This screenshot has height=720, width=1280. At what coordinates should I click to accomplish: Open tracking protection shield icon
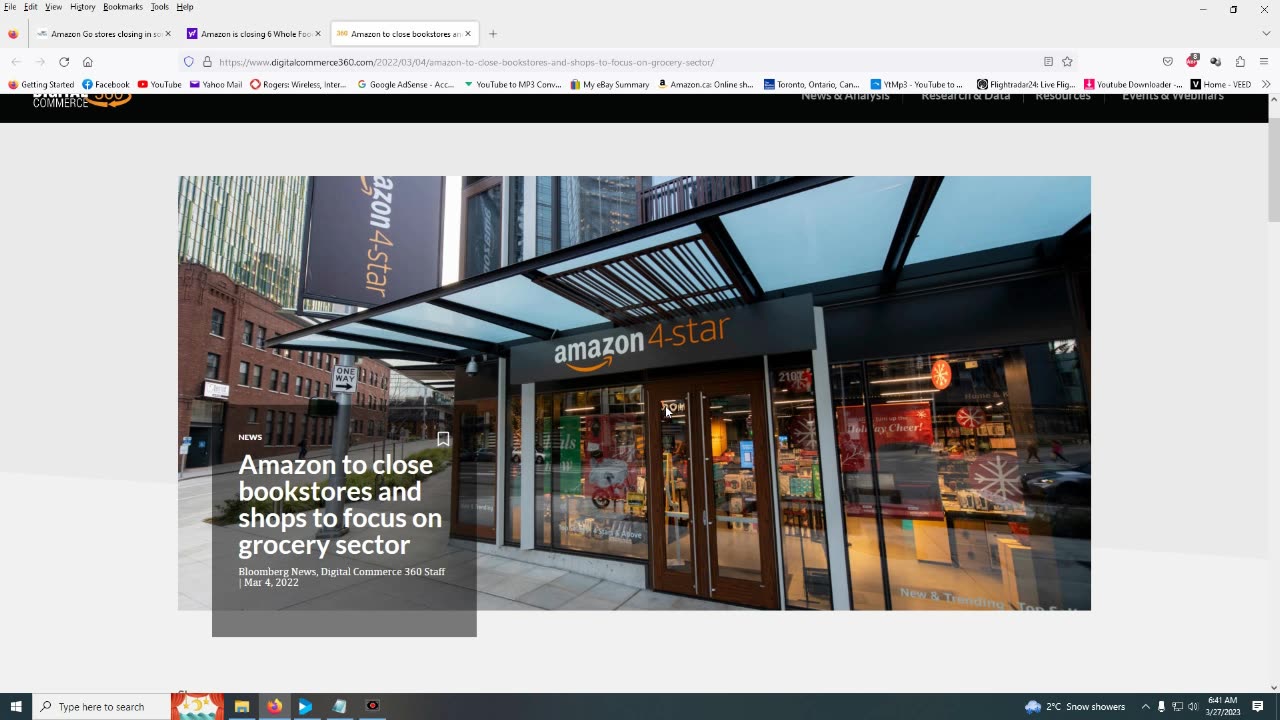click(188, 62)
